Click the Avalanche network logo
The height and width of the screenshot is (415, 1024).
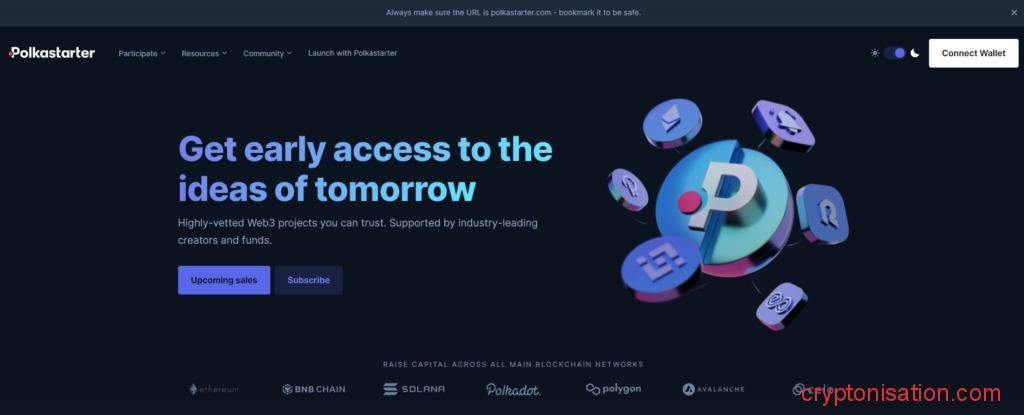[713, 389]
